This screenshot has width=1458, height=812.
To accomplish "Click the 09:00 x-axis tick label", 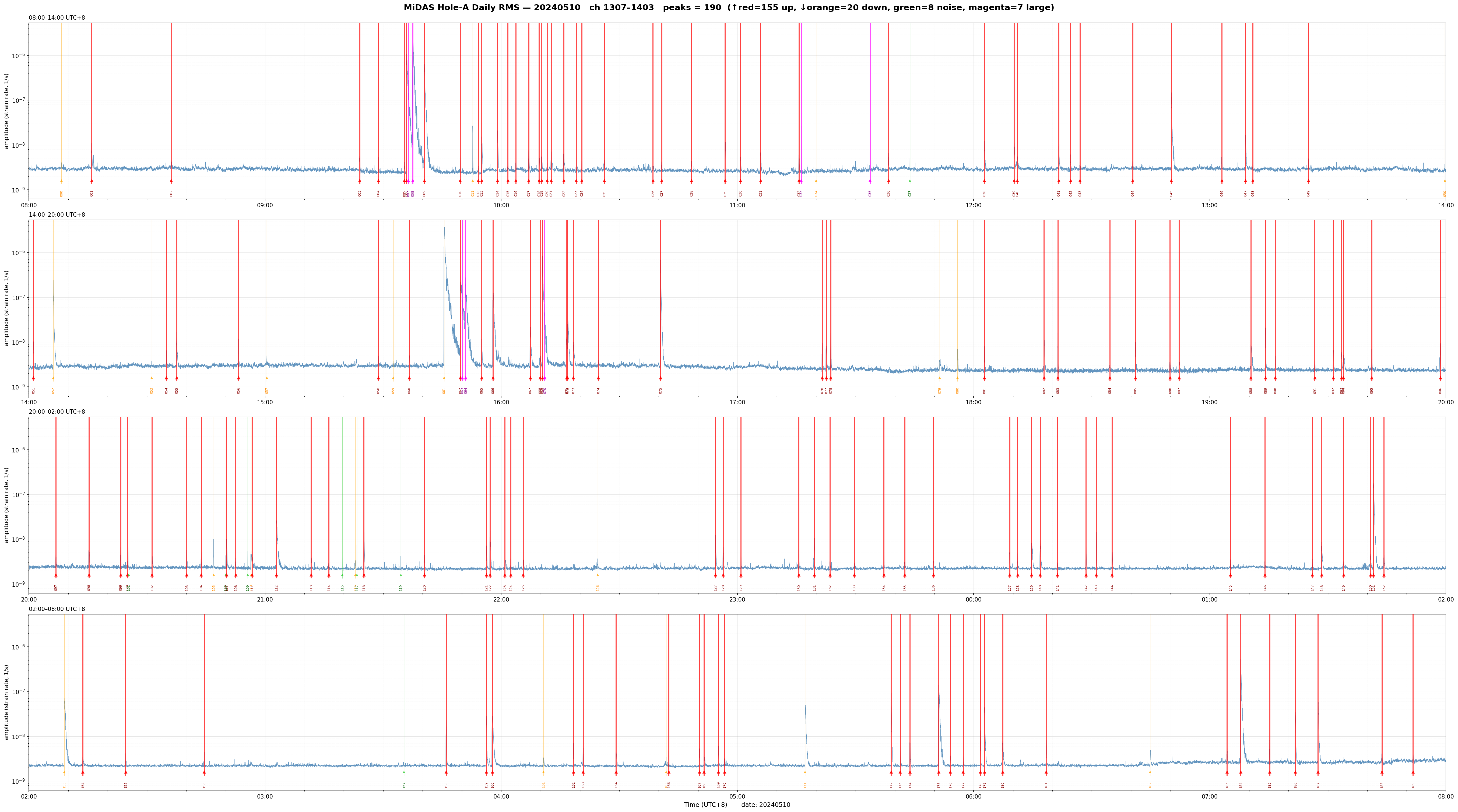I will click(x=265, y=205).
